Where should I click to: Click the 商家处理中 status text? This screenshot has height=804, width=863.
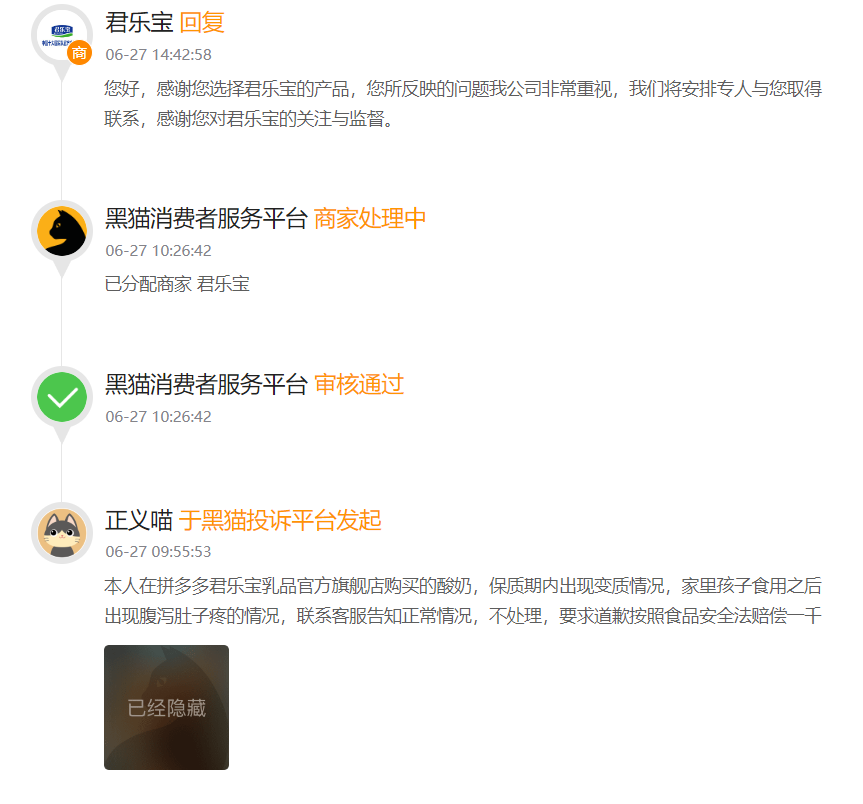[370, 218]
